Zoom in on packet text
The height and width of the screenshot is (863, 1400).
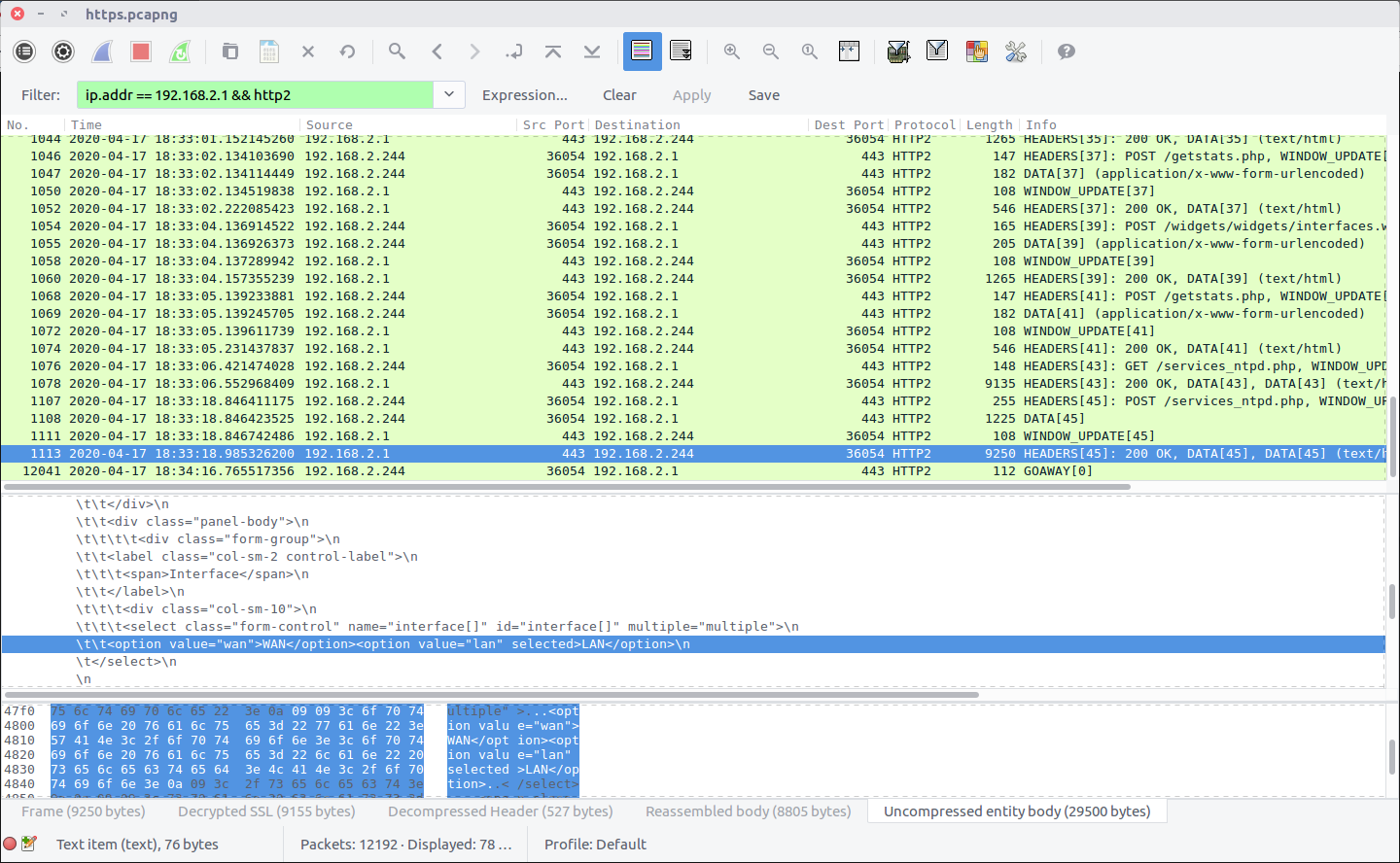[732, 52]
